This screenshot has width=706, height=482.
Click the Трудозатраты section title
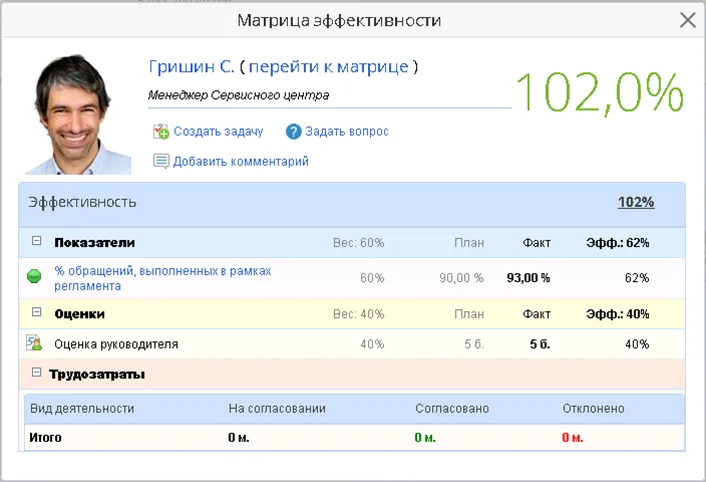click(97, 374)
